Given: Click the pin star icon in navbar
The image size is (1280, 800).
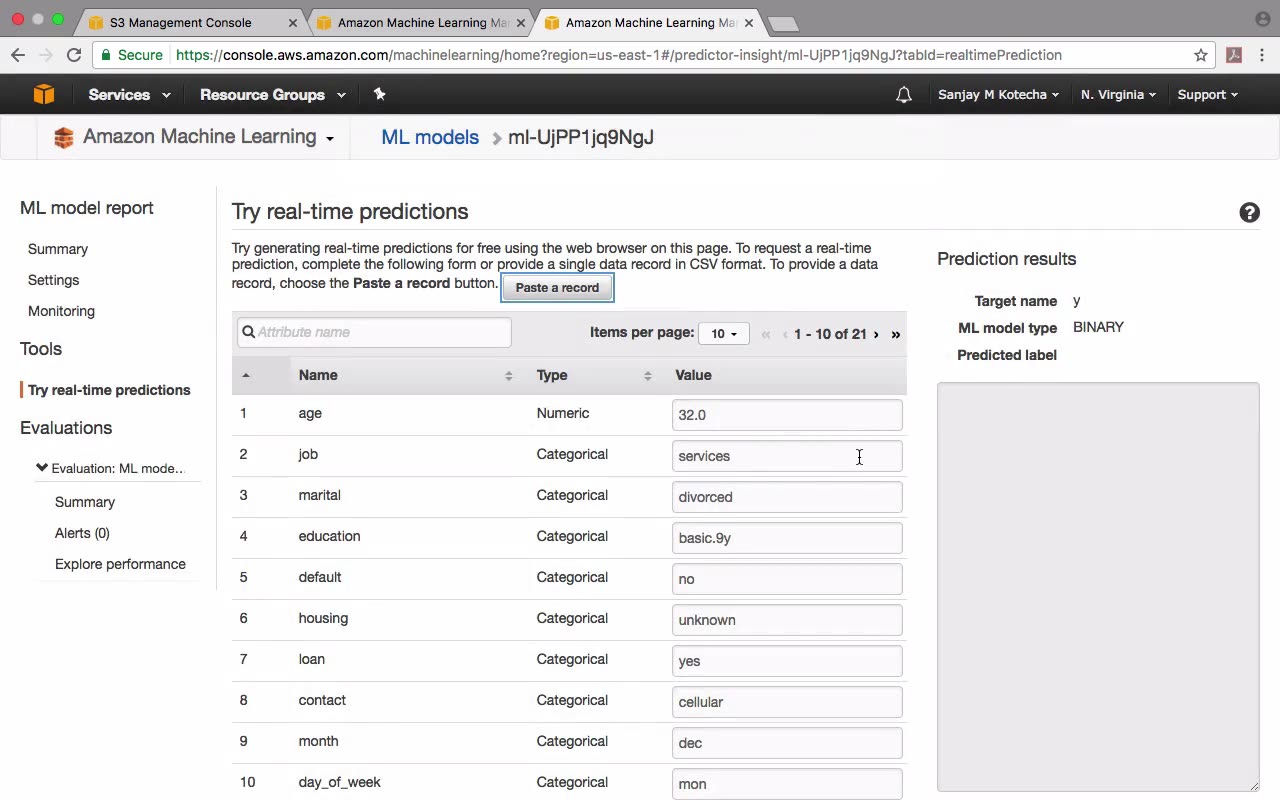Looking at the screenshot, I should (379, 94).
